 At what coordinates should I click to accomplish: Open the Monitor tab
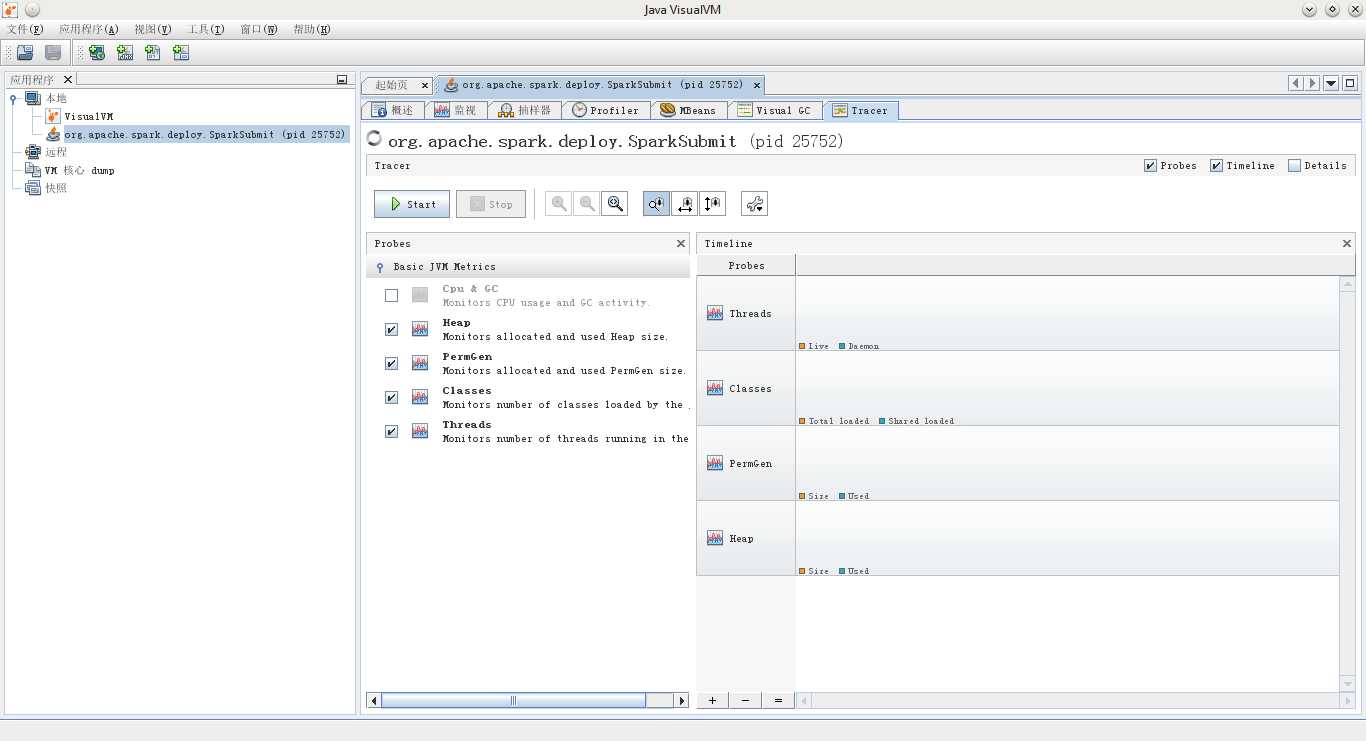pyautogui.click(x=456, y=110)
